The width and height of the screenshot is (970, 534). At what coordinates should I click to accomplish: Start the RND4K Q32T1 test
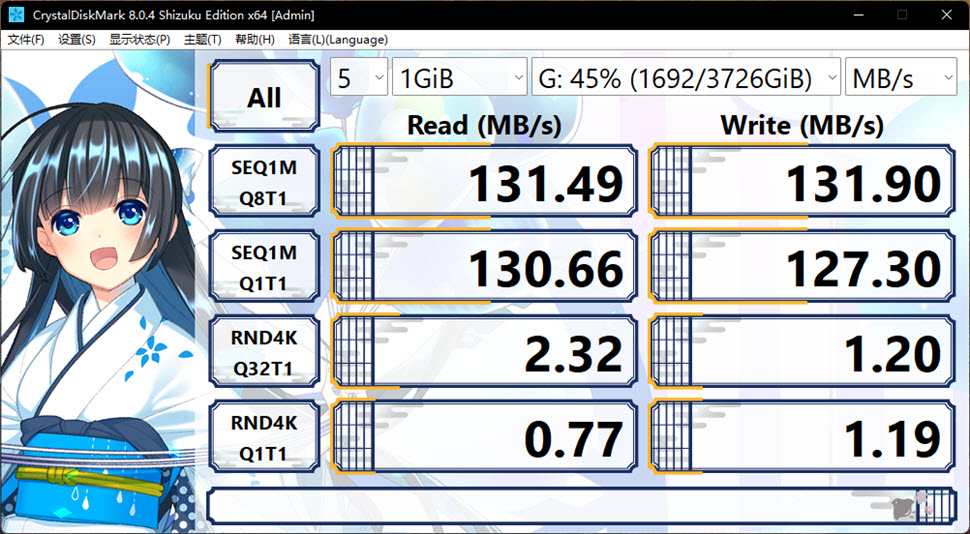(x=264, y=352)
